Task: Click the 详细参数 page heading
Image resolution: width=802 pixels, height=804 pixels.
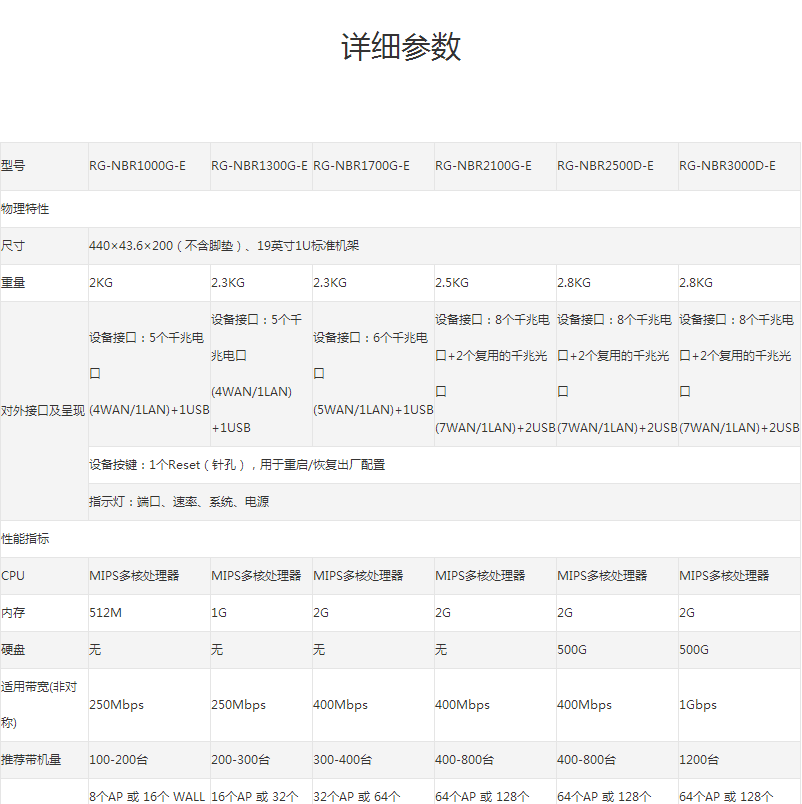Action: tap(401, 47)
